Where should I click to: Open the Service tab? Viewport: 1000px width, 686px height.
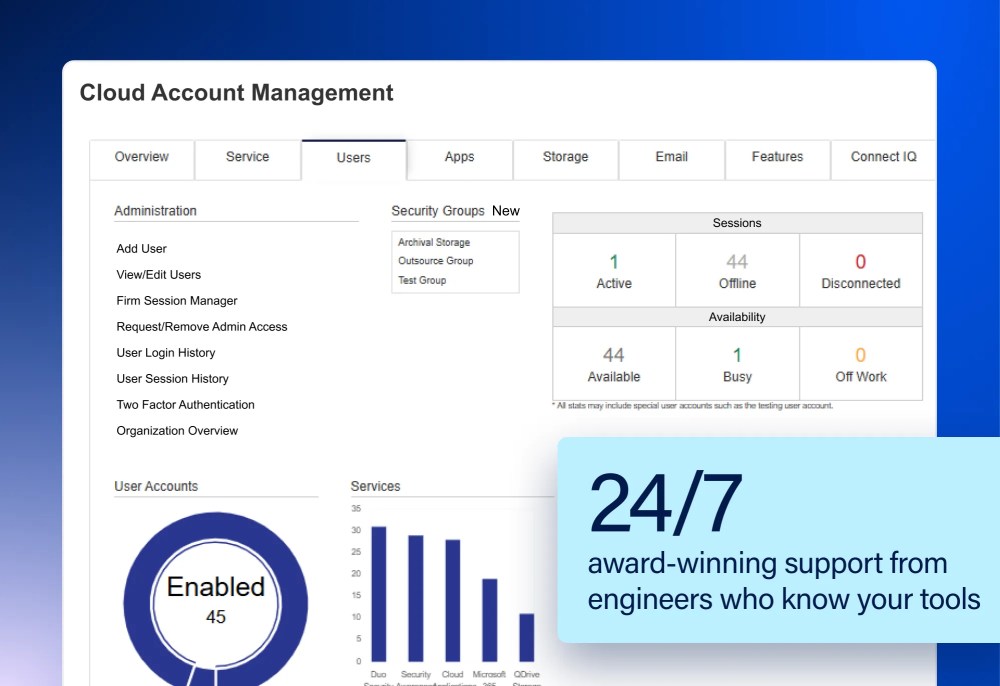point(247,157)
